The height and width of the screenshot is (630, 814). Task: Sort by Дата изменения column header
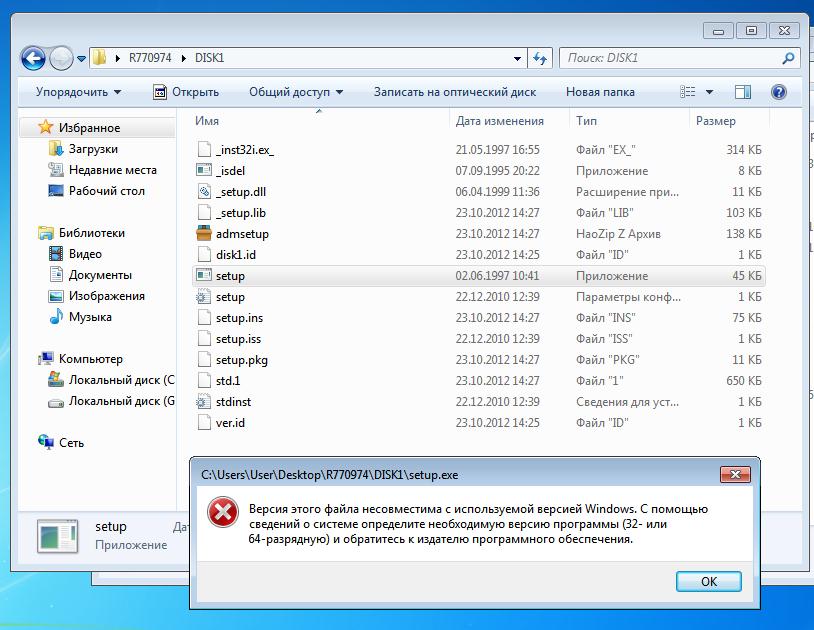coord(500,121)
